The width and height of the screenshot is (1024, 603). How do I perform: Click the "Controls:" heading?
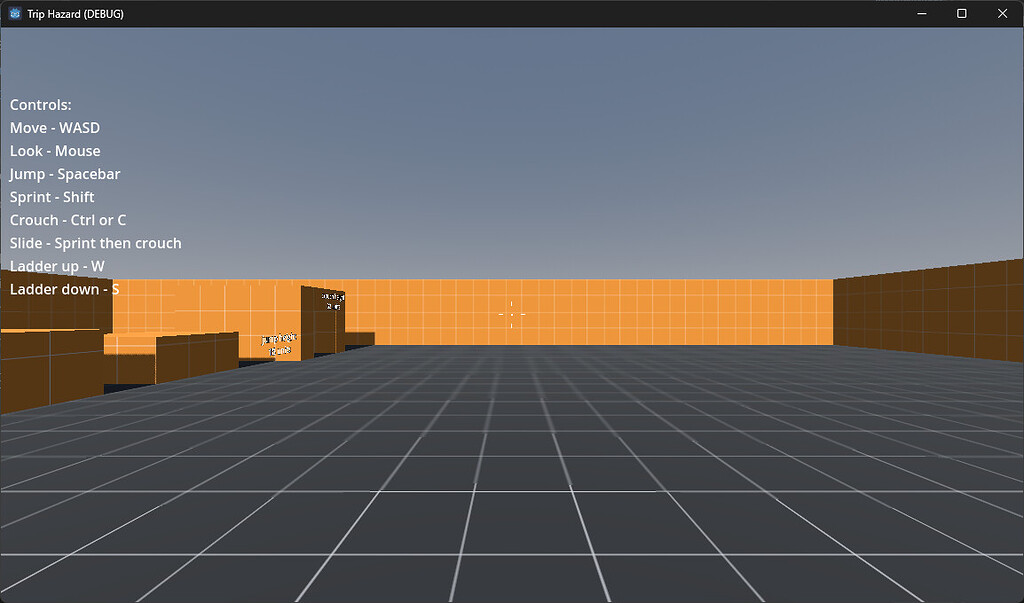click(40, 105)
